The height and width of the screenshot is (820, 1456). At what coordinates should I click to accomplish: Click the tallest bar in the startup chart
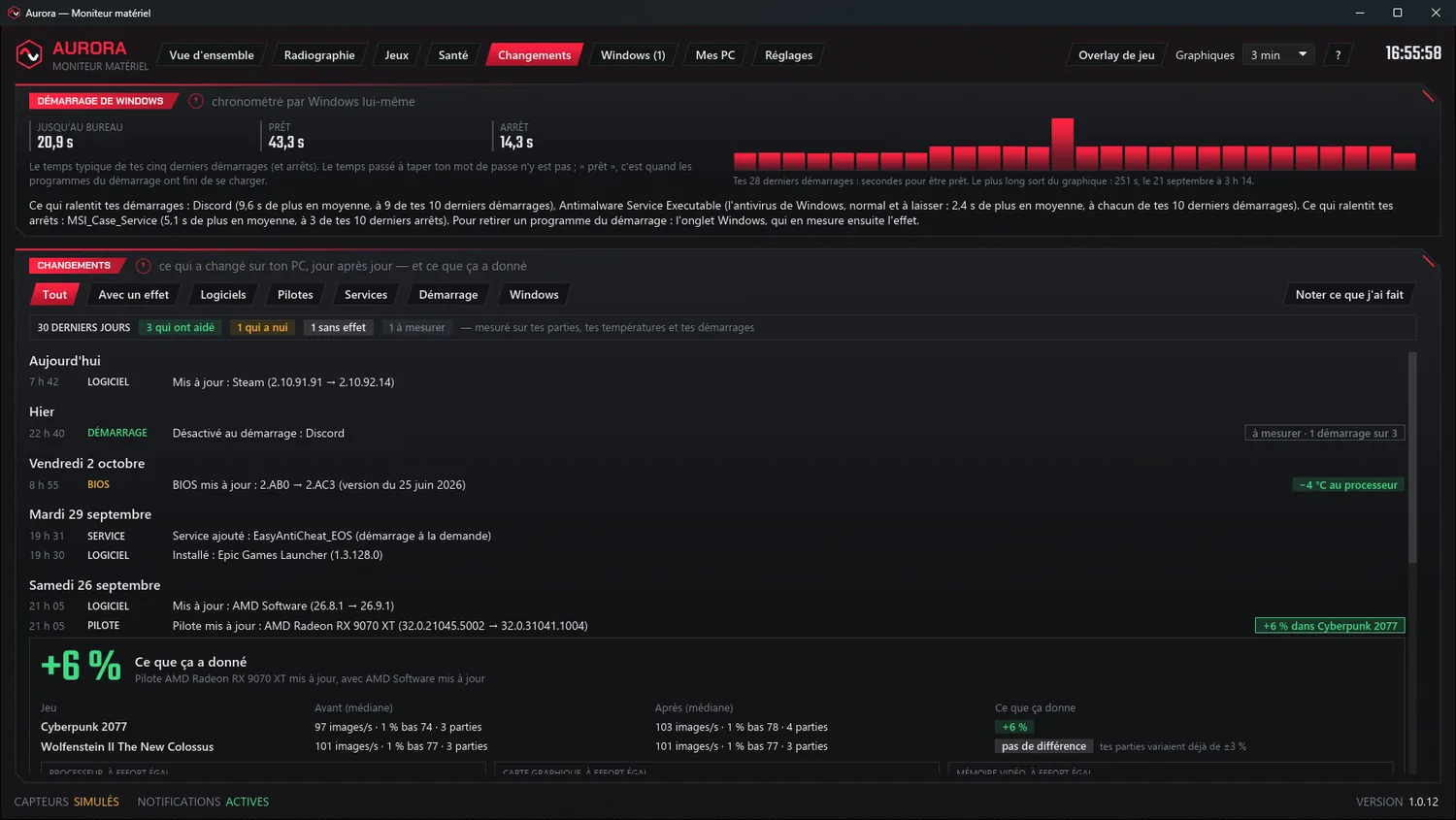pos(1062,145)
